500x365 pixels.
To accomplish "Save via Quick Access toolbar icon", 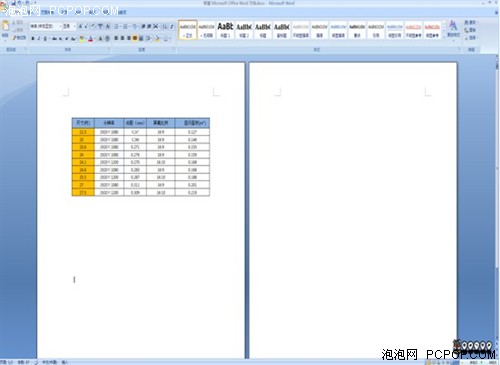I will tap(14, 3).
